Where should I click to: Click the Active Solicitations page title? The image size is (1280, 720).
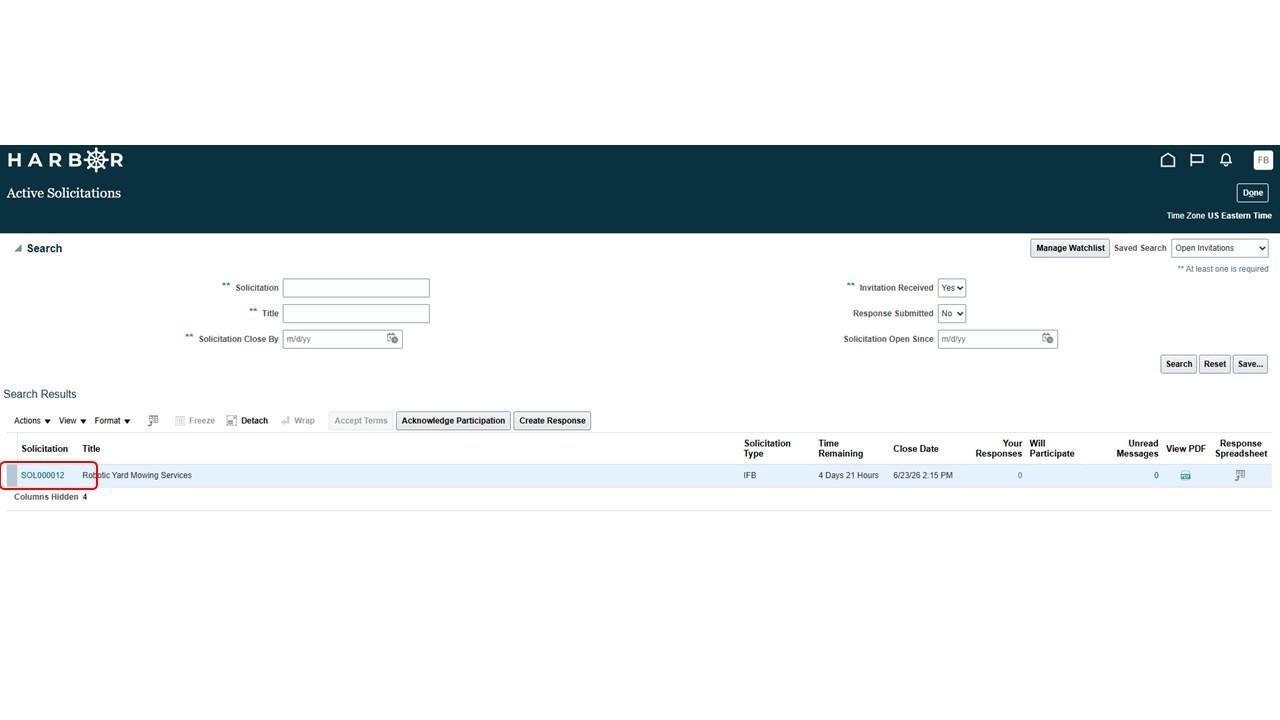pos(64,193)
